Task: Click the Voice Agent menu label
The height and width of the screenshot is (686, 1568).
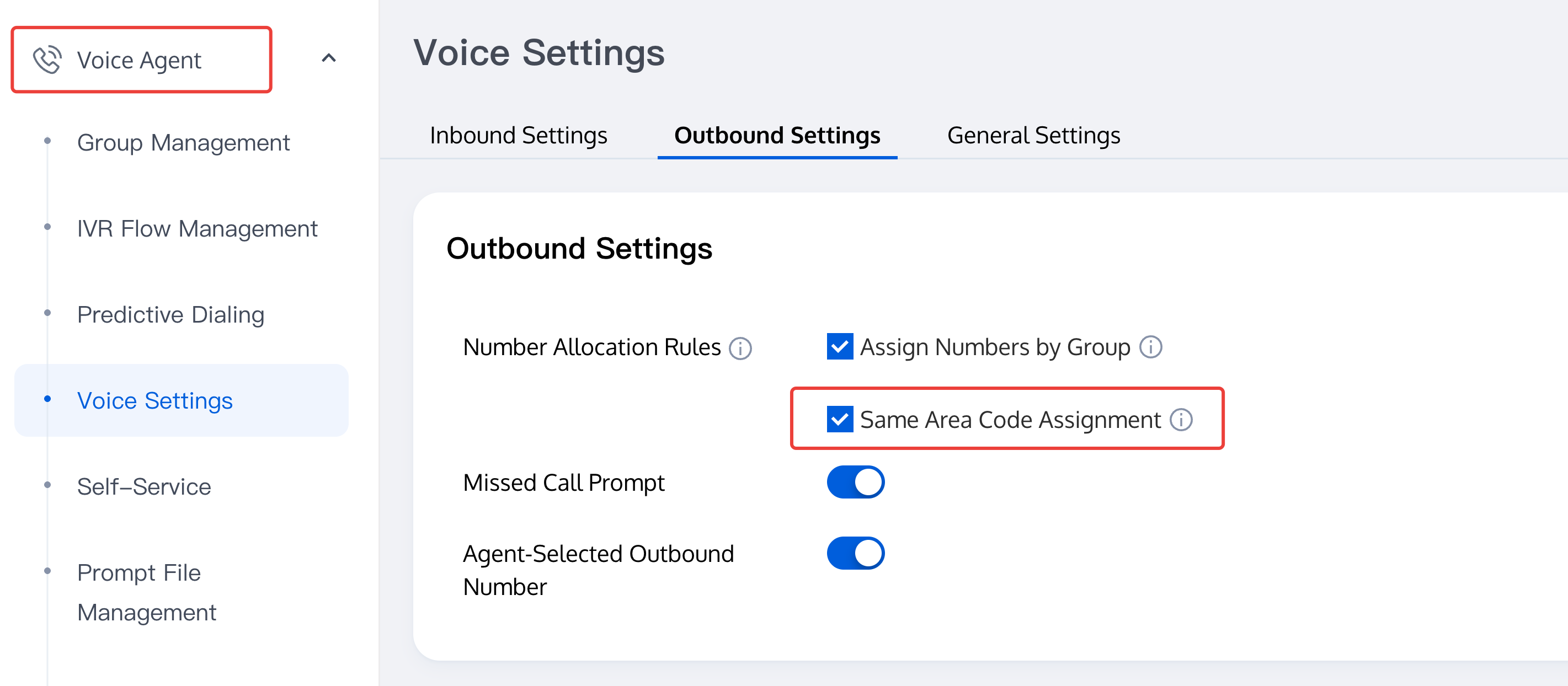Action: 139,60
